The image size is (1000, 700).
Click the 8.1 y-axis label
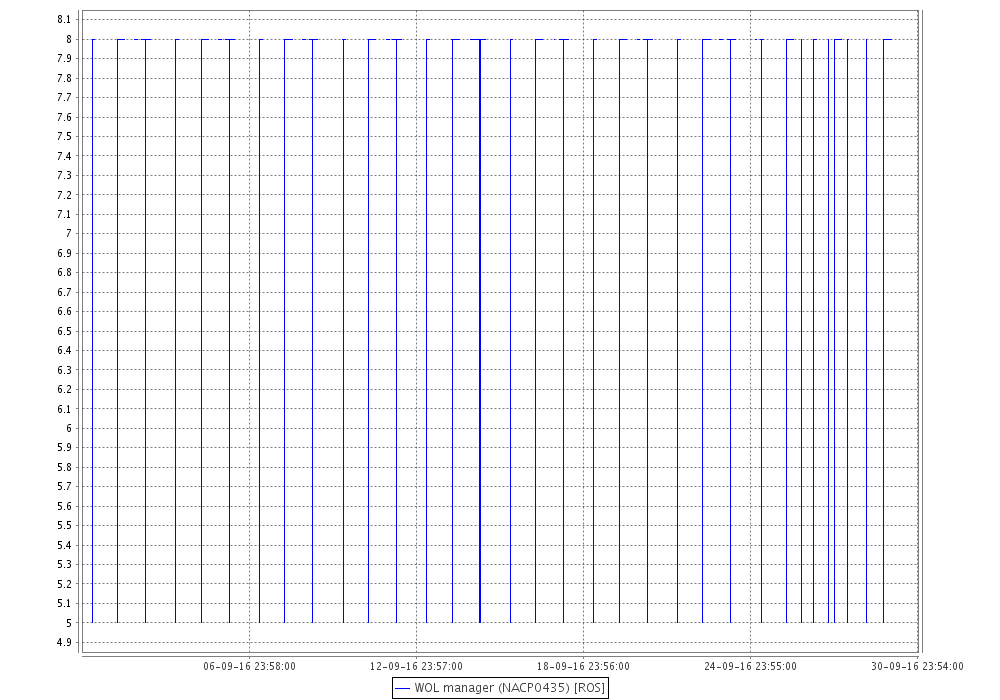[64, 20]
